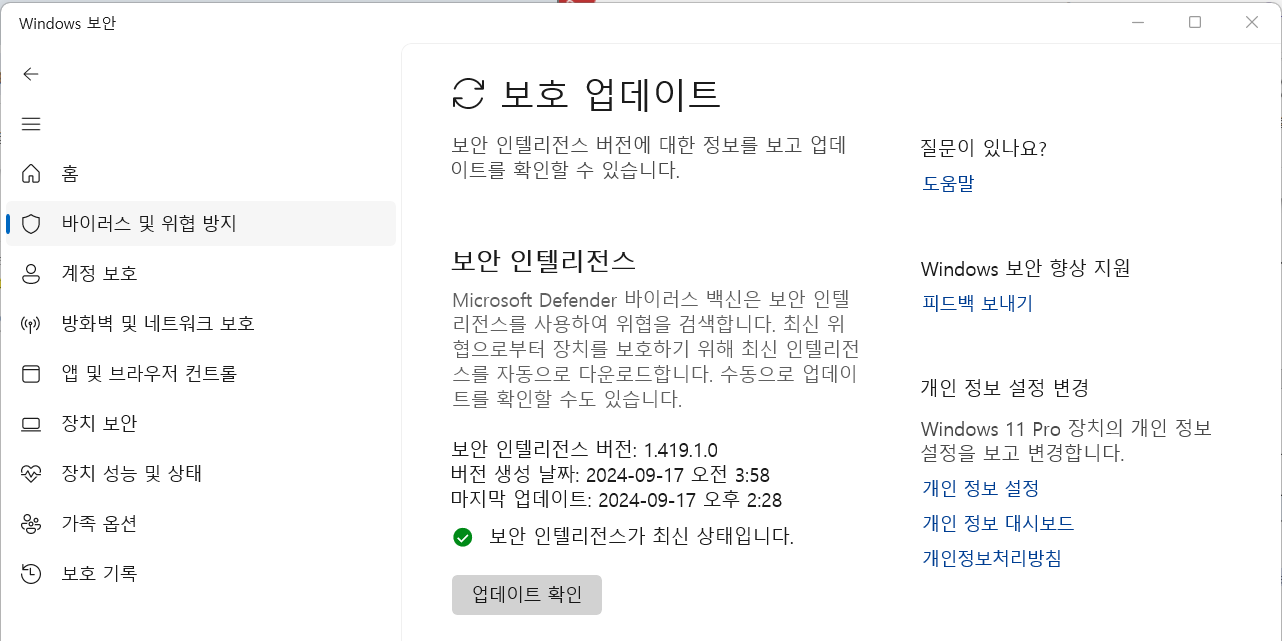Click the 개인 정보 설정 변경 heading
This screenshot has width=1282, height=641.
[1005, 388]
